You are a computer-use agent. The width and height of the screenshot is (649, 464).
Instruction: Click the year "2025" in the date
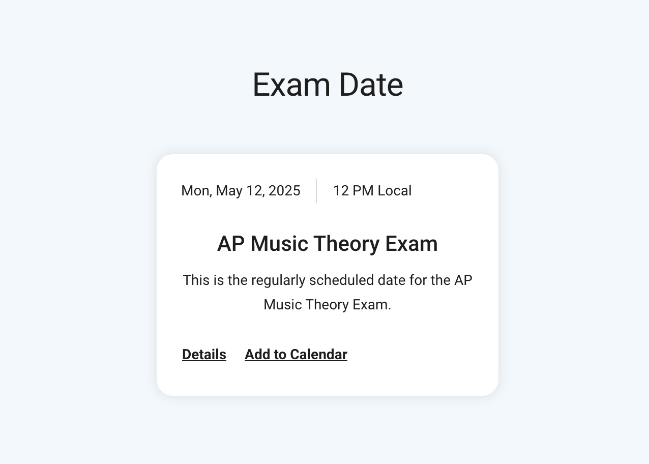[x=284, y=190]
